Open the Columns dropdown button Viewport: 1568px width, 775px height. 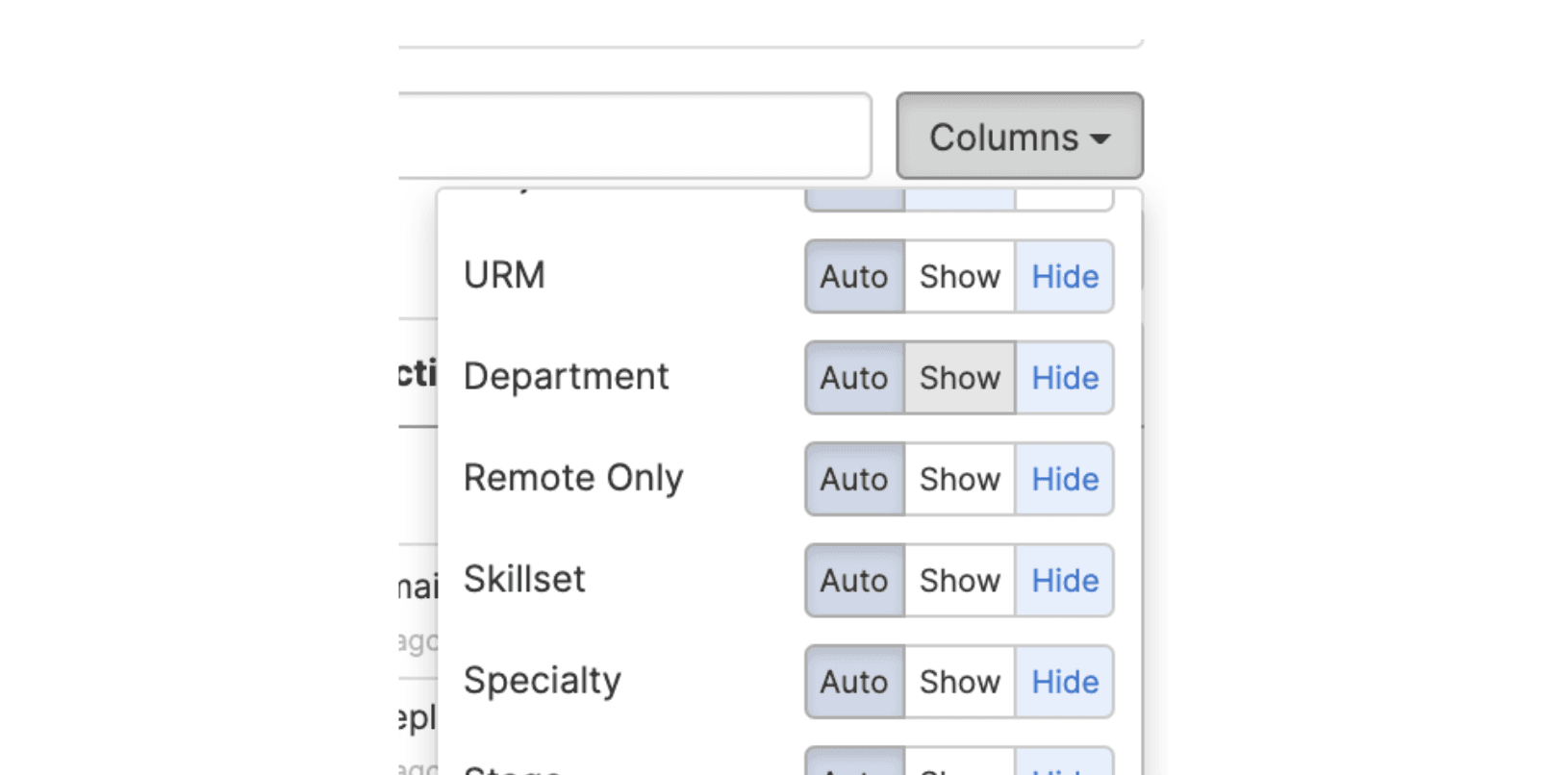tap(1019, 137)
